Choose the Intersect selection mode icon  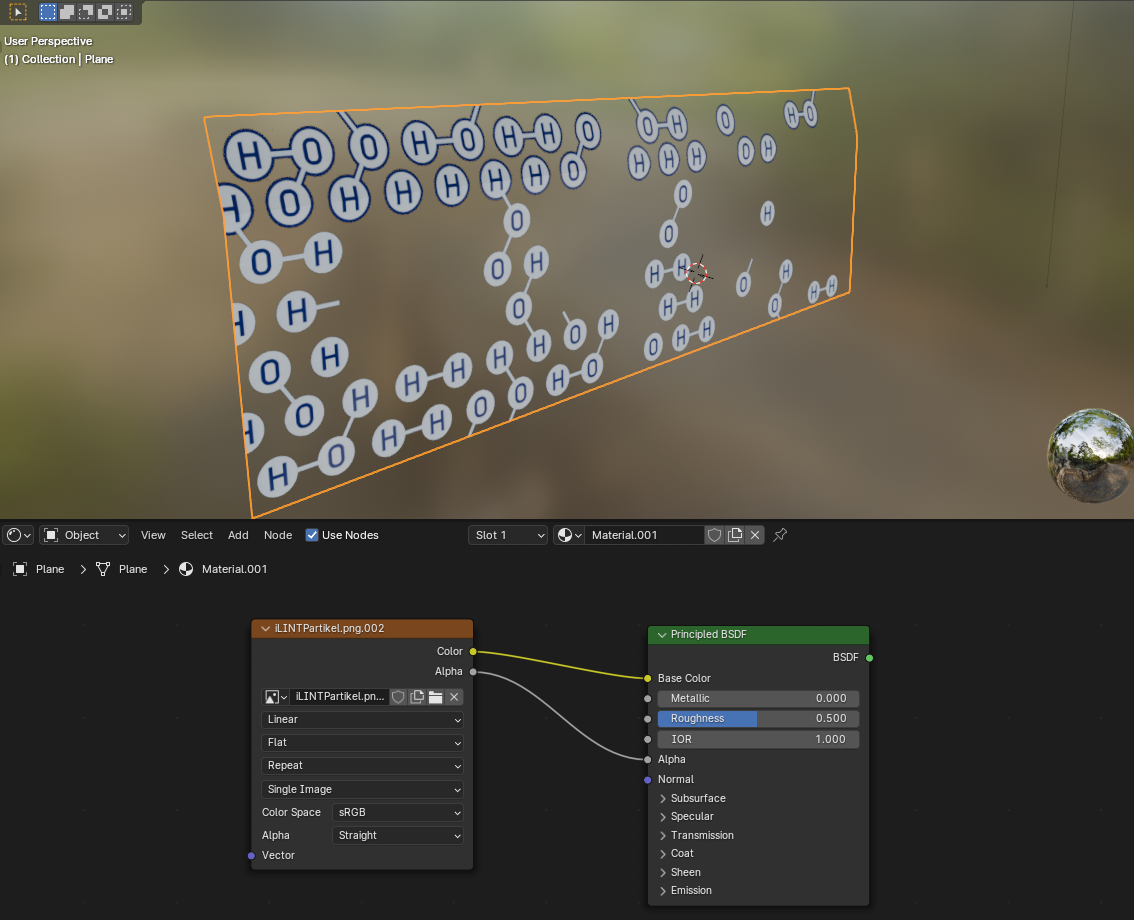(x=124, y=12)
